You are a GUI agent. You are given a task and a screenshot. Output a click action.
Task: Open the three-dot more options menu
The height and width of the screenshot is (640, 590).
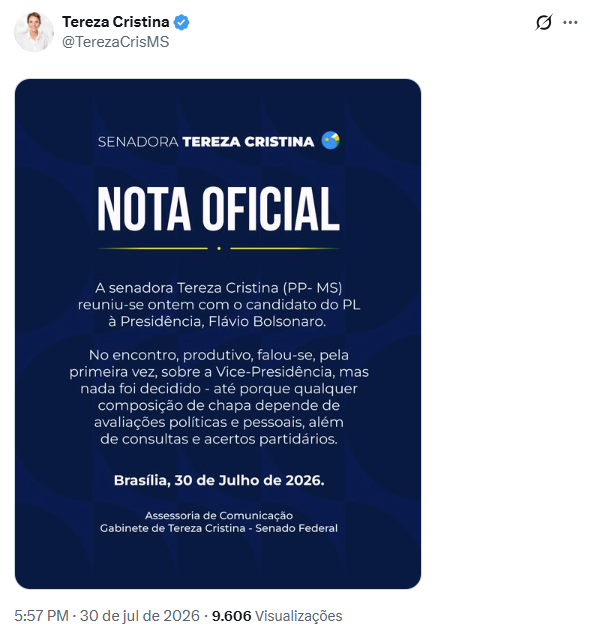point(570,22)
